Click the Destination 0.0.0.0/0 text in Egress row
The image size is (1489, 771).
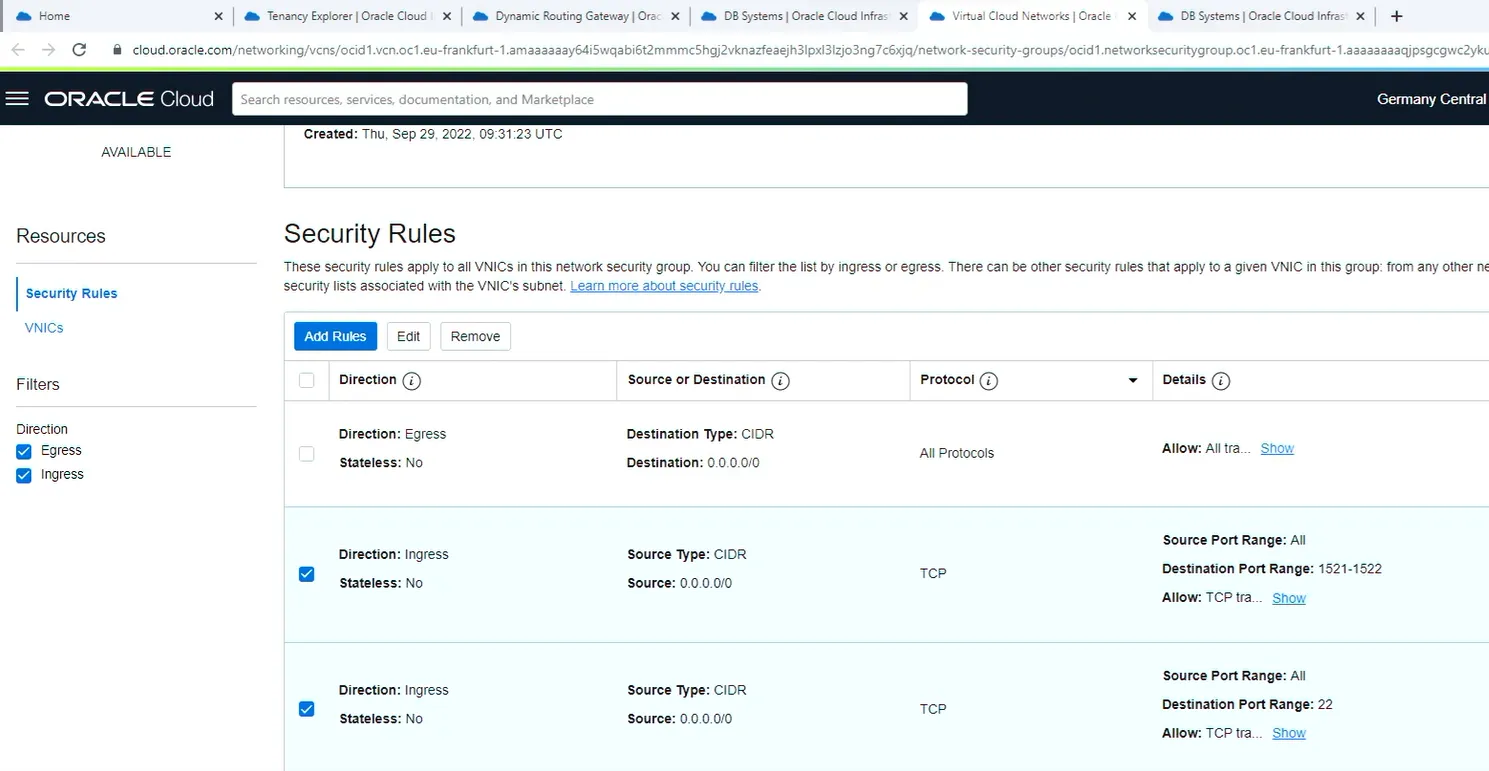(x=693, y=463)
